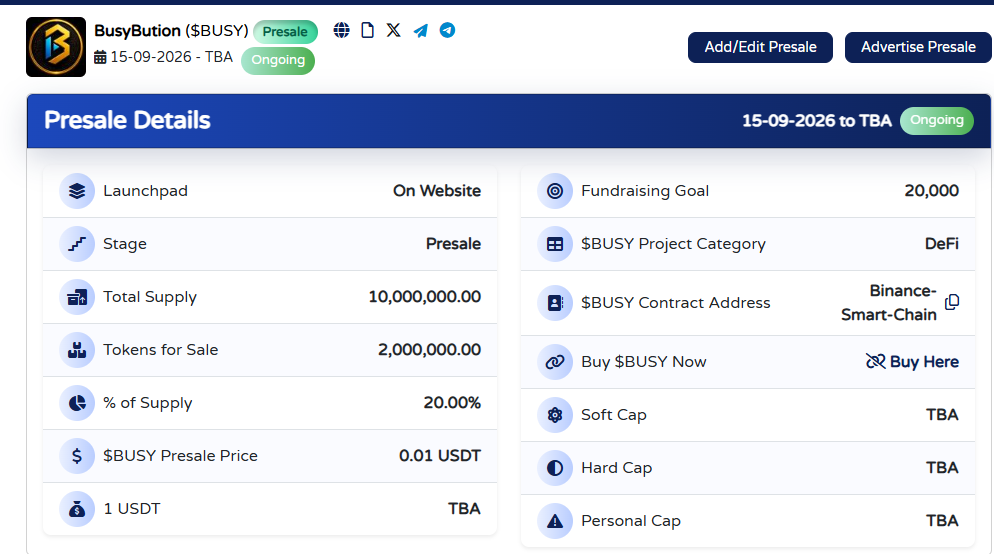Click the % of Supply pie chart icon

pyautogui.click(x=77, y=403)
